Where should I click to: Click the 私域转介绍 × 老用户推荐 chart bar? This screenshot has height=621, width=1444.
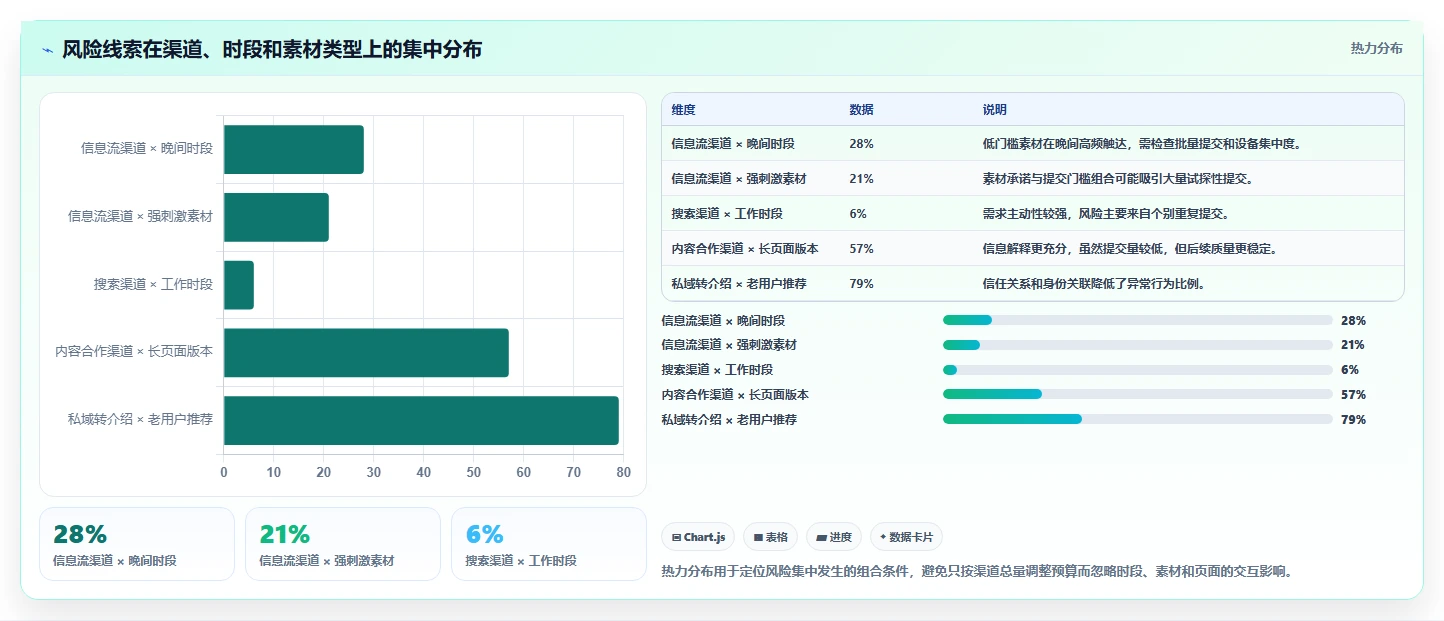click(x=421, y=420)
